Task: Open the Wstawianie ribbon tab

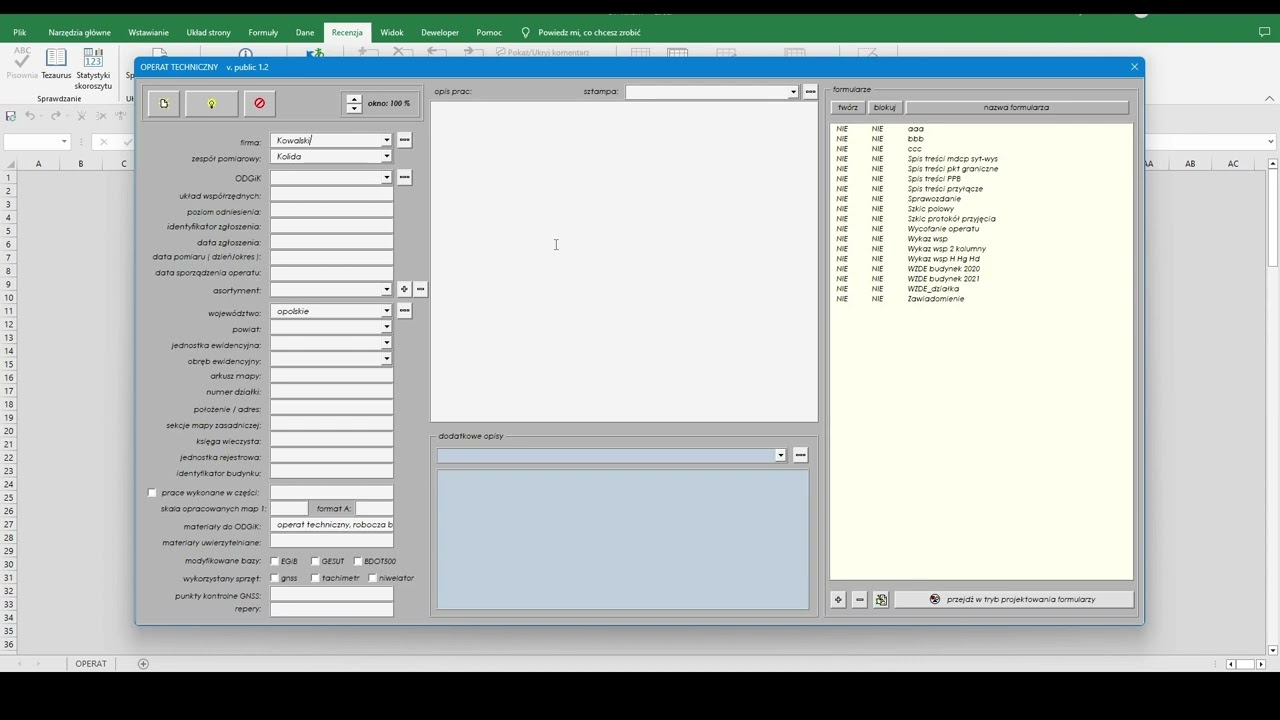Action: 149,32
